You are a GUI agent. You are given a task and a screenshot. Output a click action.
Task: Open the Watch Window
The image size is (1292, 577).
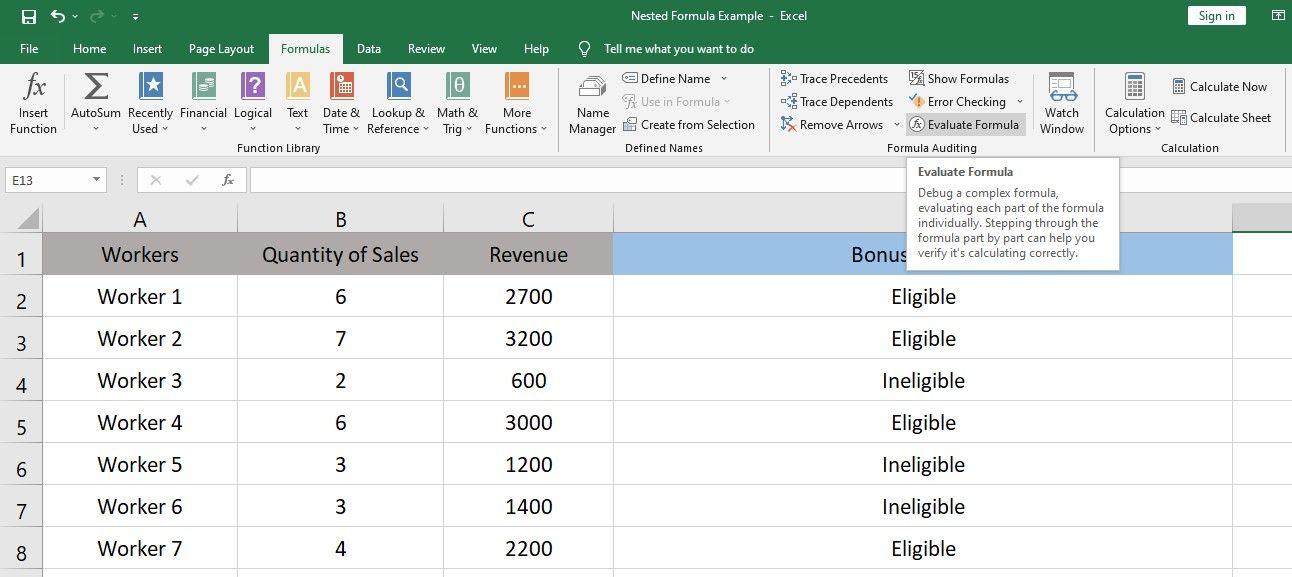[x=1061, y=103]
